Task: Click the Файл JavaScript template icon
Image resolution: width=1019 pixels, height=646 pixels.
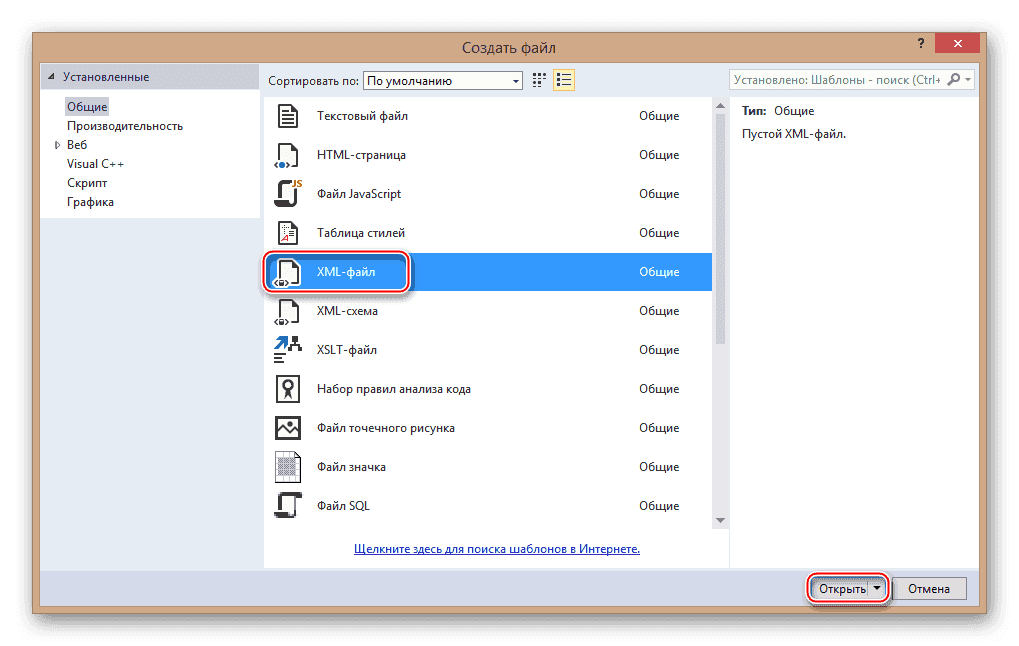Action: tap(287, 193)
